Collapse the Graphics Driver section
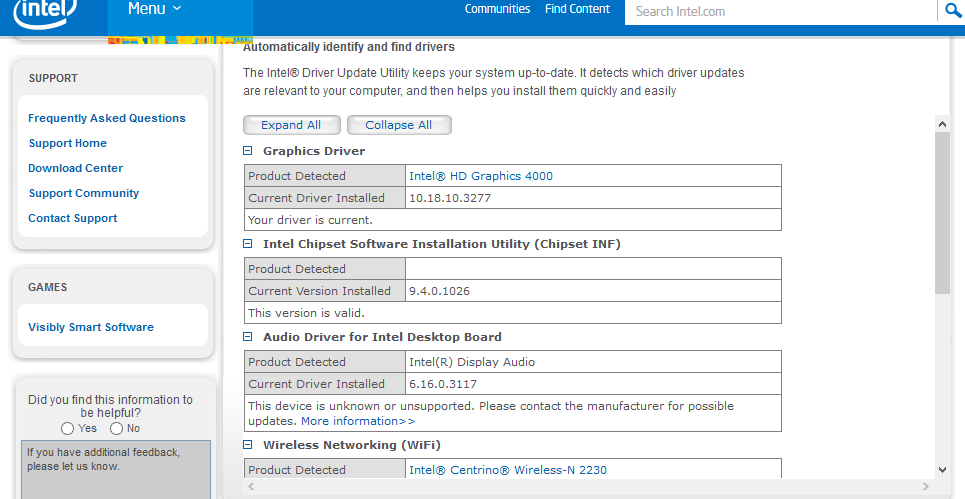This screenshot has height=499, width=965. pos(247,151)
